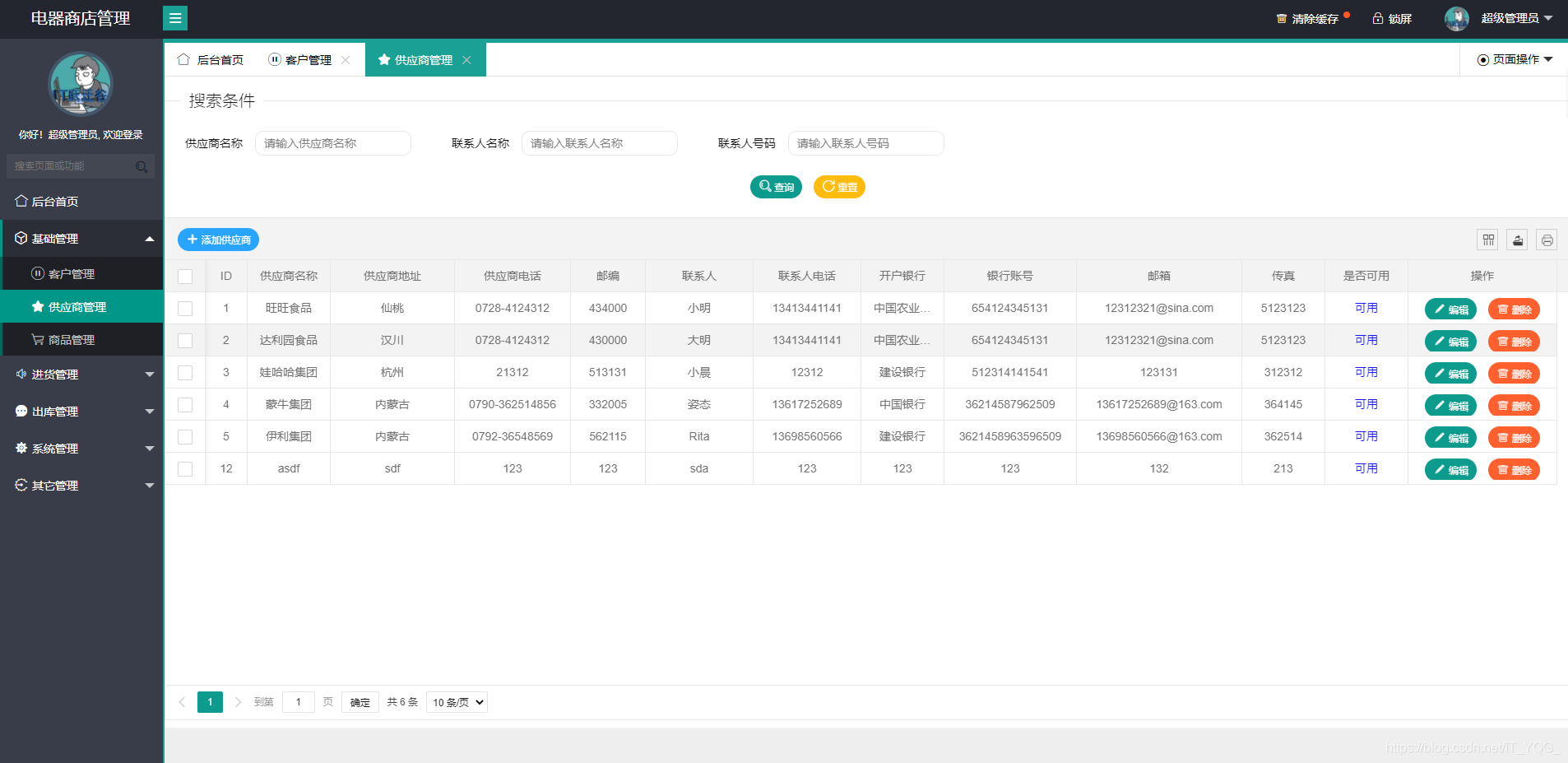Viewport: 1568px width, 763px height.
Task: Click the 锁屏 lock icon in the header
Action: pyautogui.click(x=1376, y=18)
